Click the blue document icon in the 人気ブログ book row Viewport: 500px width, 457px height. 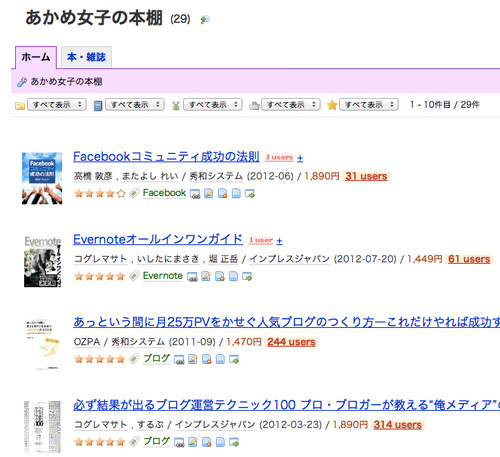click(x=220, y=359)
